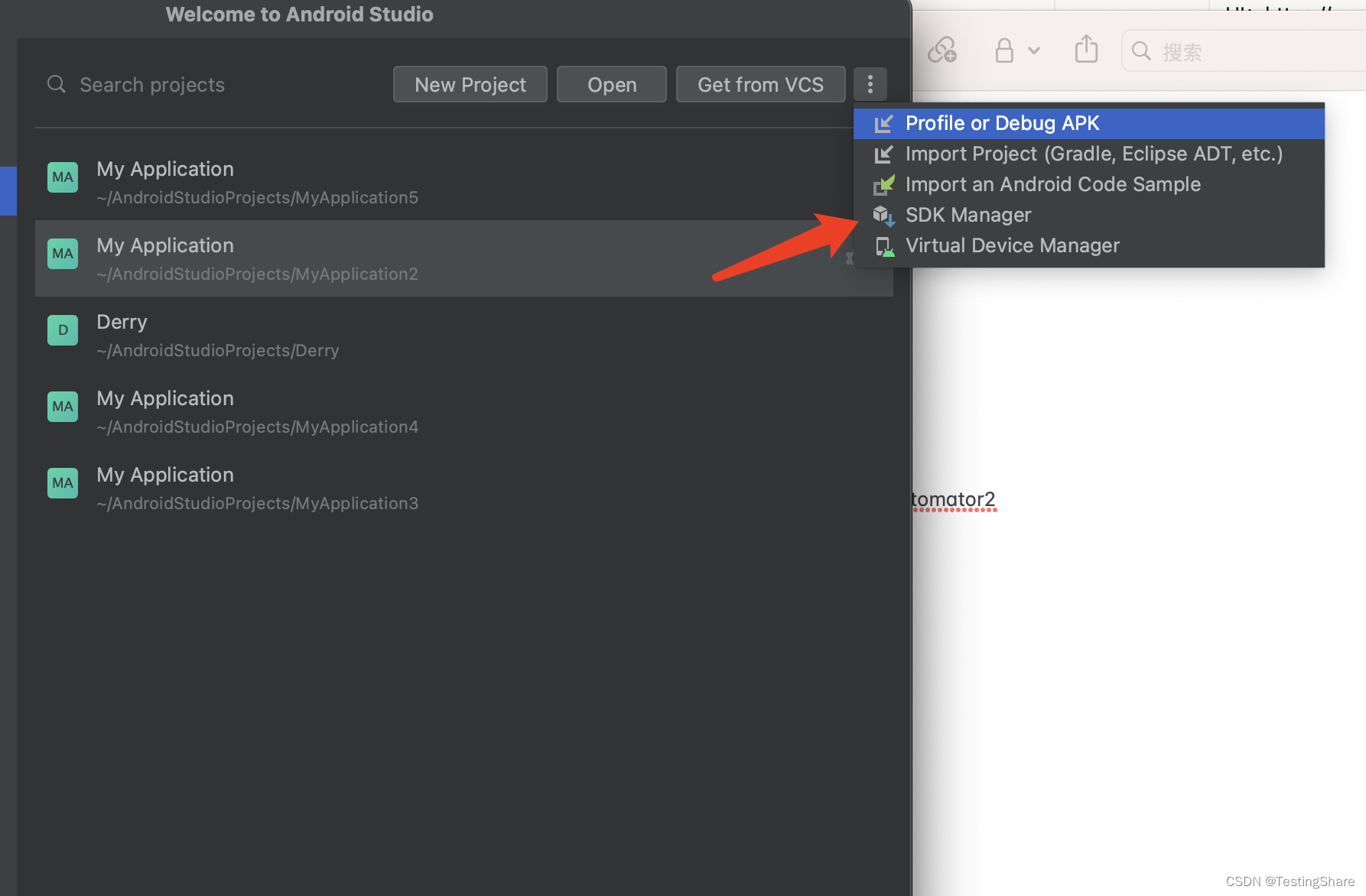The width and height of the screenshot is (1366, 896).
Task: Click the share icon in background window toolbar
Action: pos(1086,49)
